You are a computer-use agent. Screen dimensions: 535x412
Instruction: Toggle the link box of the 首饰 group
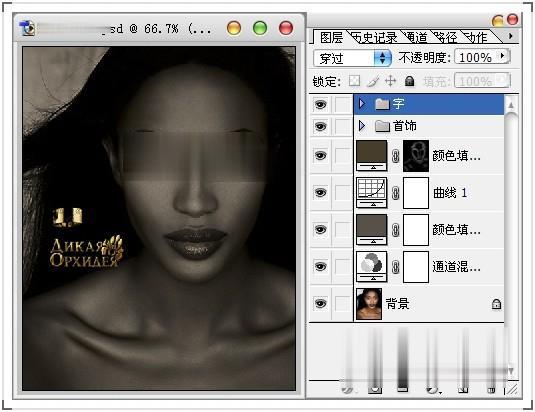(342, 126)
